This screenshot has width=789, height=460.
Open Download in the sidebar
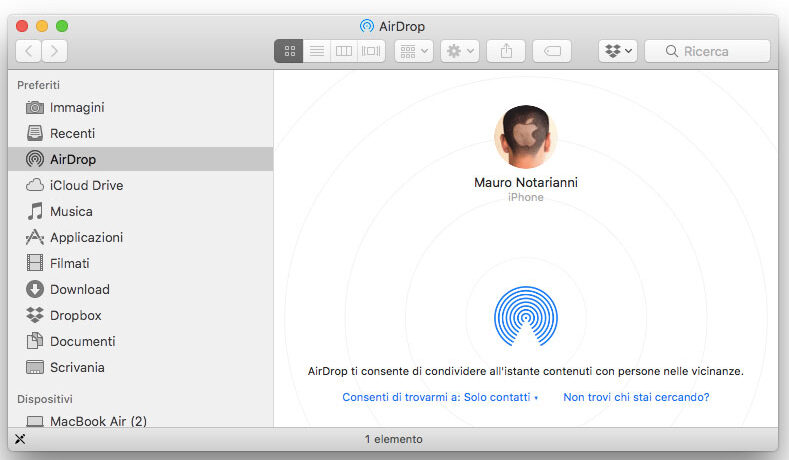click(x=80, y=289)
